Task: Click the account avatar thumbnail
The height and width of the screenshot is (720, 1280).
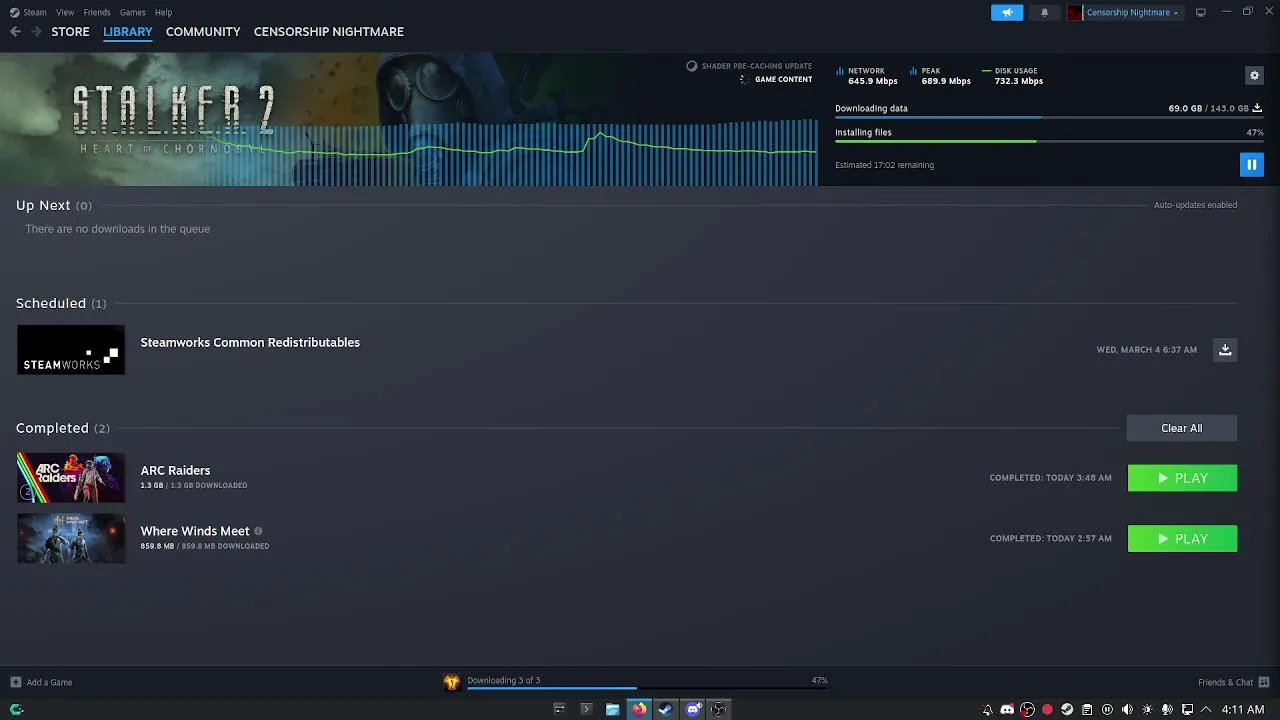Action: [1075, 12]
